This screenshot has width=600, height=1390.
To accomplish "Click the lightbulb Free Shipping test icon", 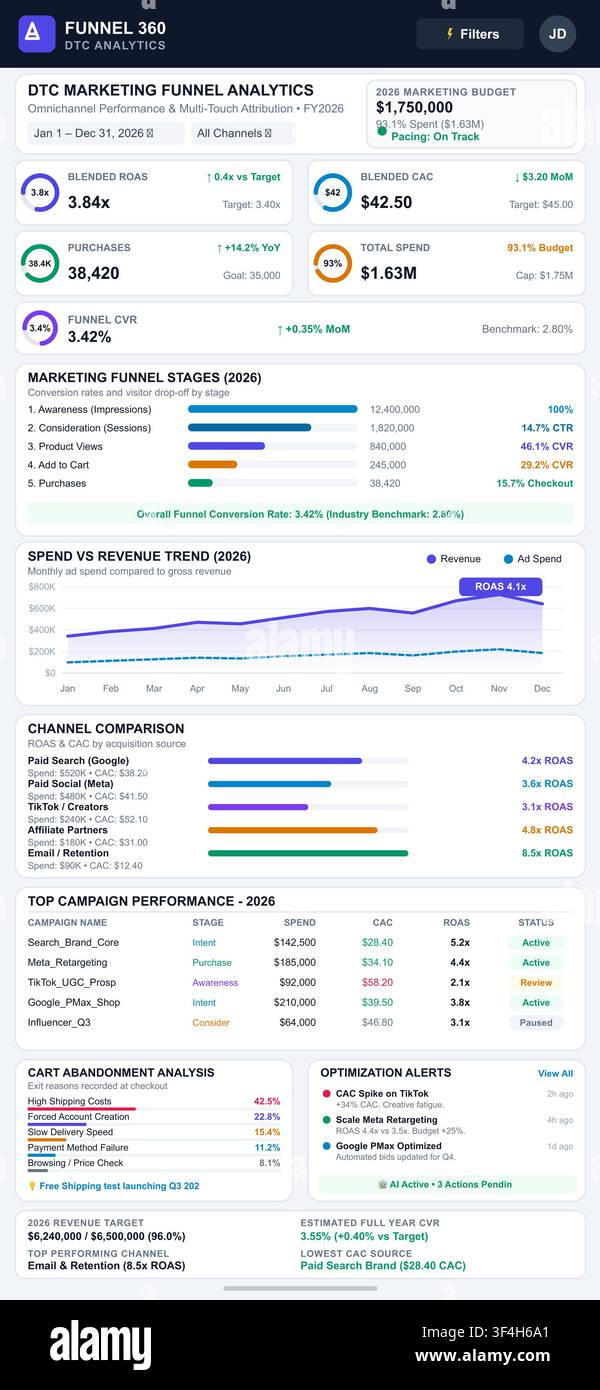I will 32,1186.
